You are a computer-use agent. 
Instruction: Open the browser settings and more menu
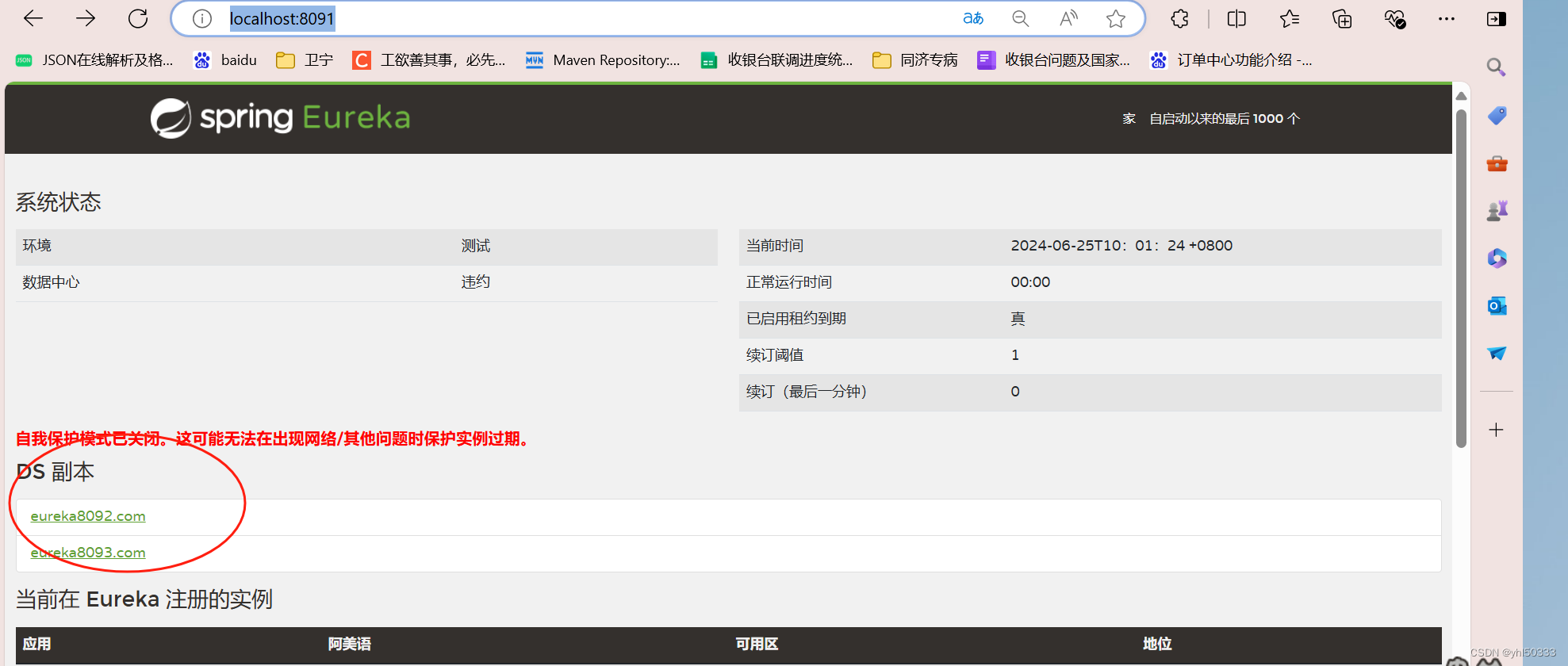tap(1447, 18)
